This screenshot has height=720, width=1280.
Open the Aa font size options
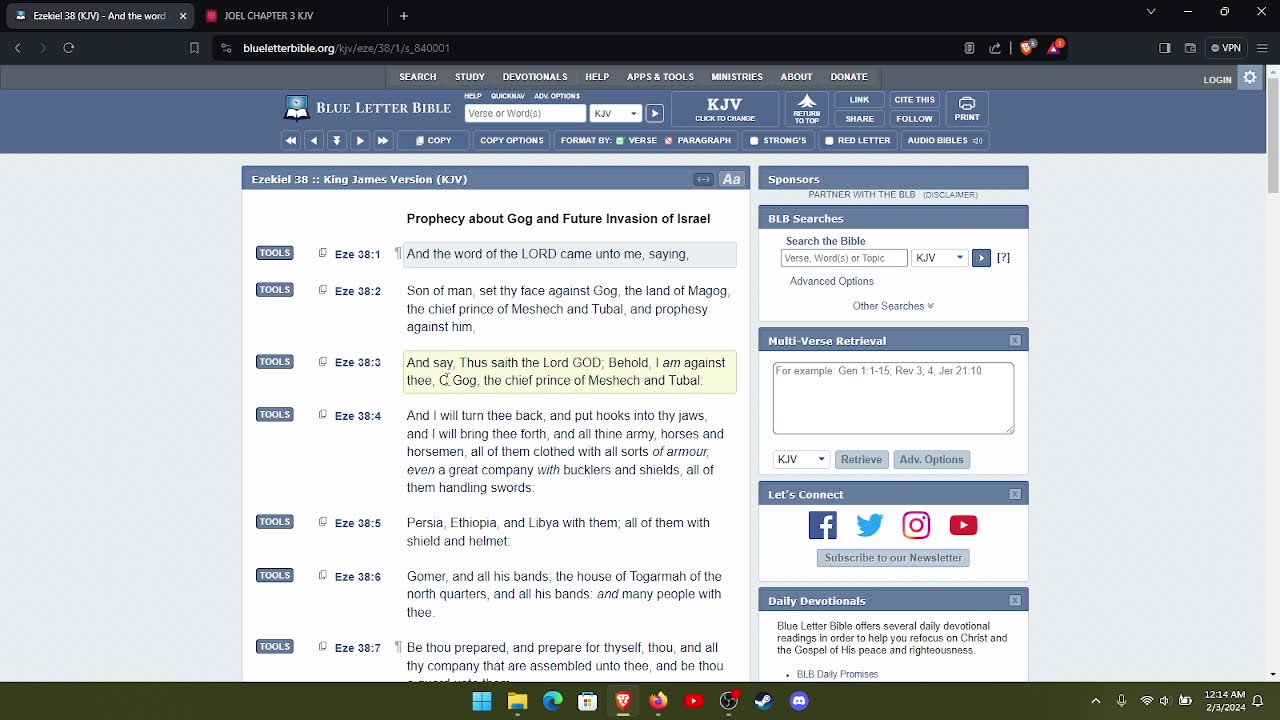pyautogui.click(x=732, y=179)
